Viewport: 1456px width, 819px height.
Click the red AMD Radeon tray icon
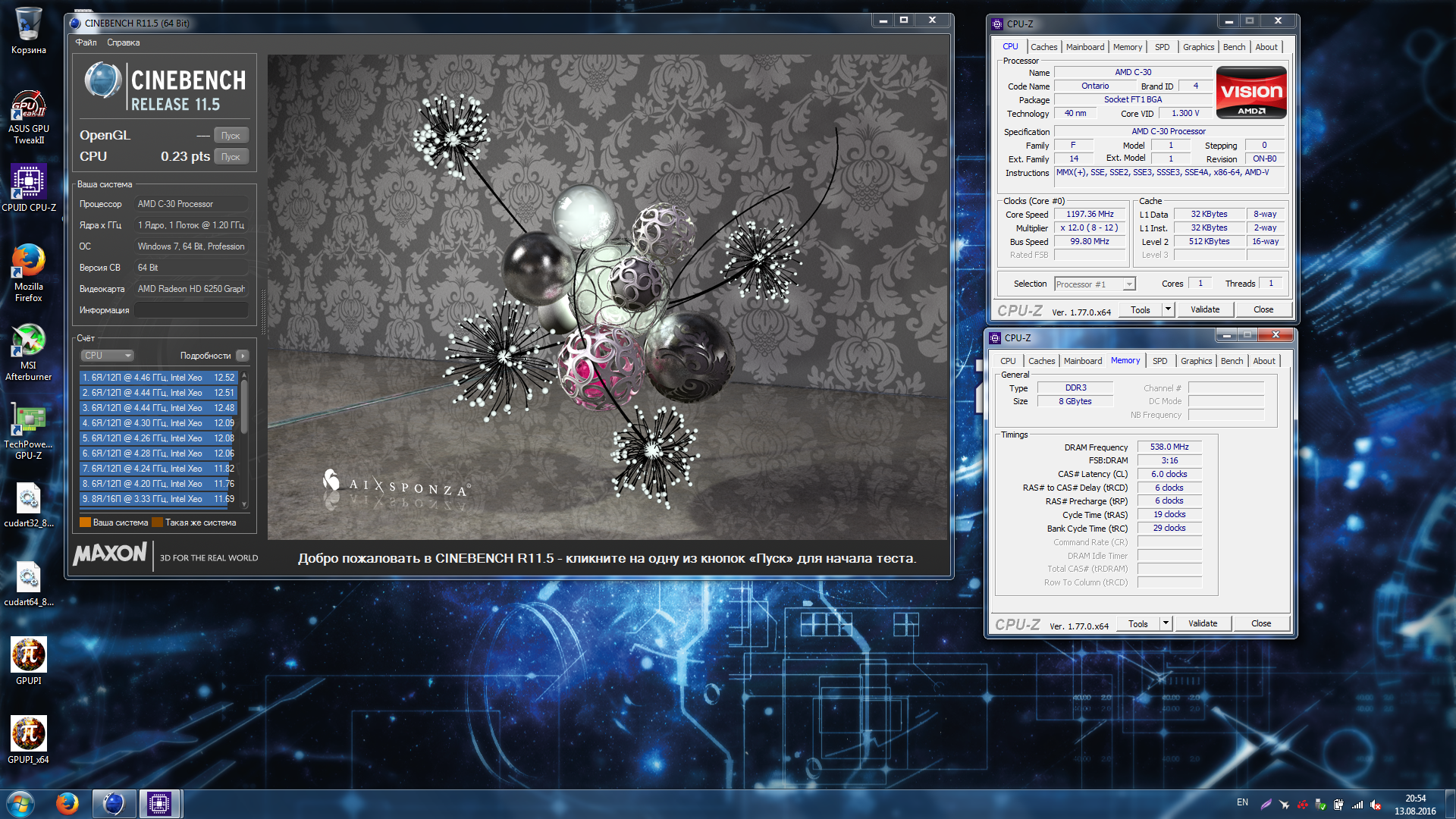point(1303,805)
